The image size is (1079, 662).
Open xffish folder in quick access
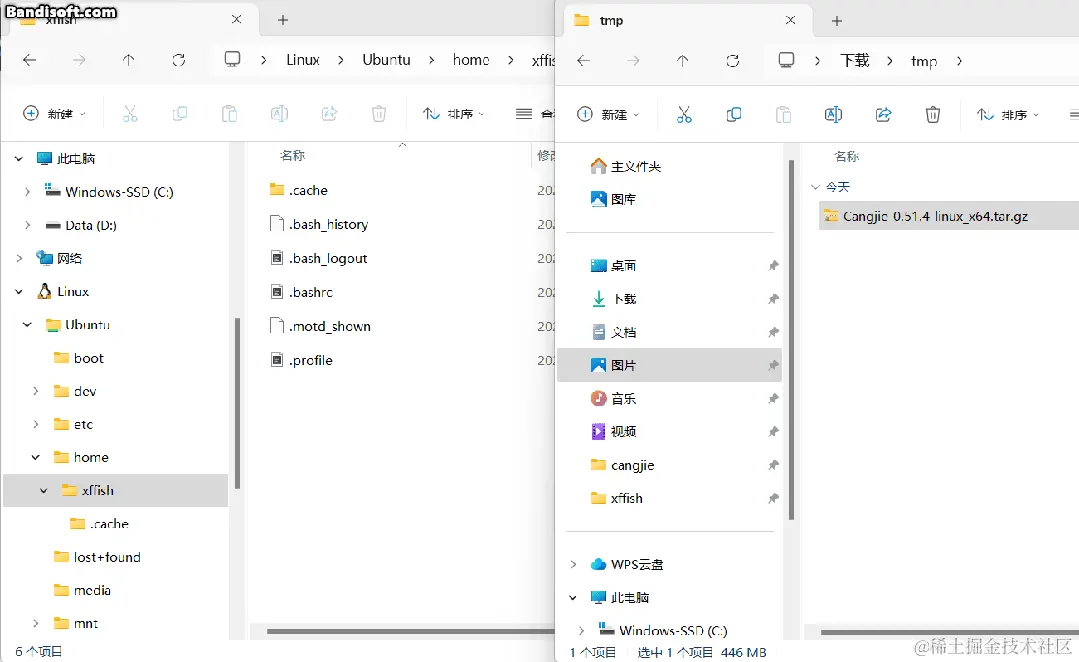pos(617,498)
